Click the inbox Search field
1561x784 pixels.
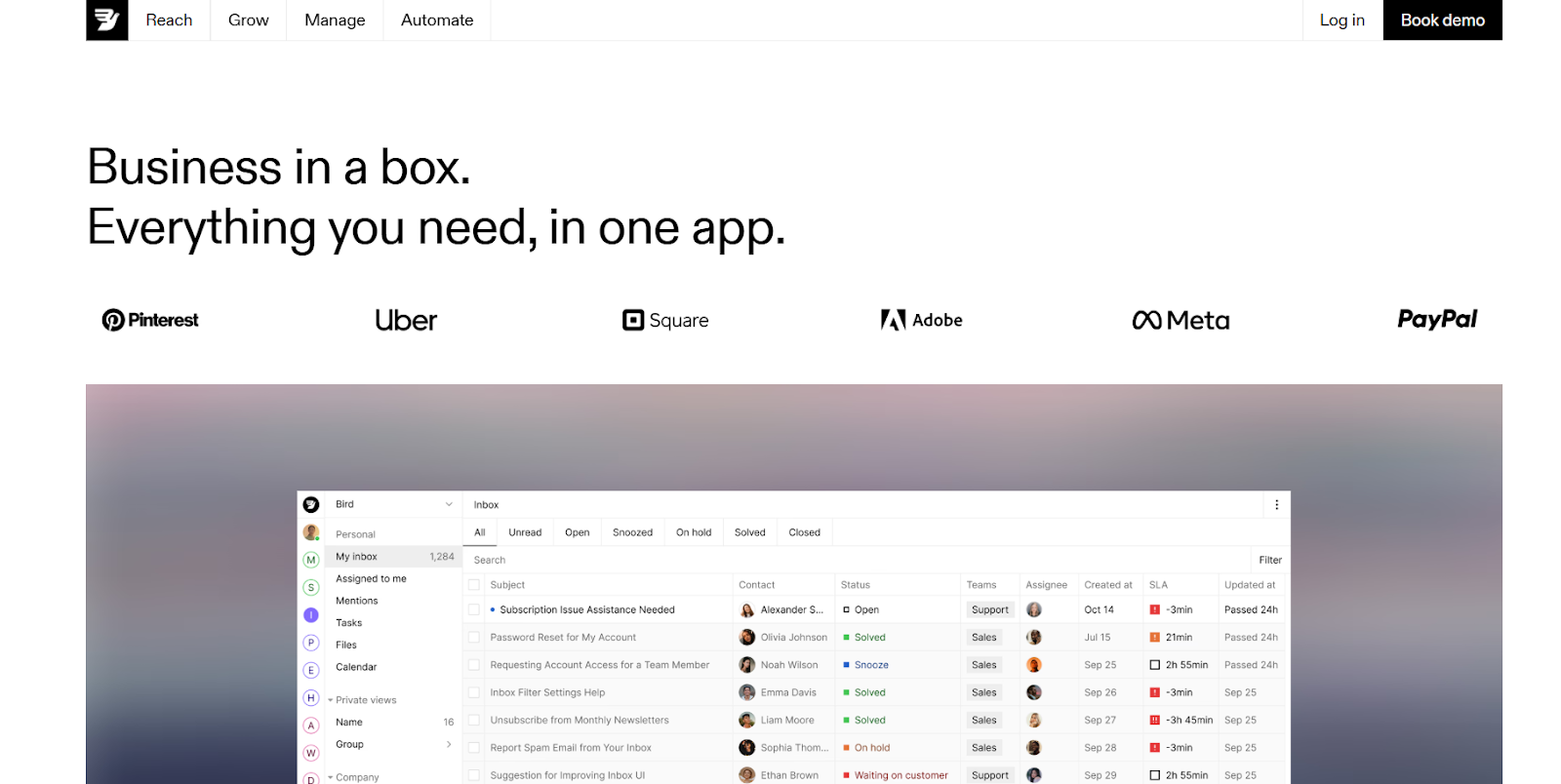[x=857, y=560]
